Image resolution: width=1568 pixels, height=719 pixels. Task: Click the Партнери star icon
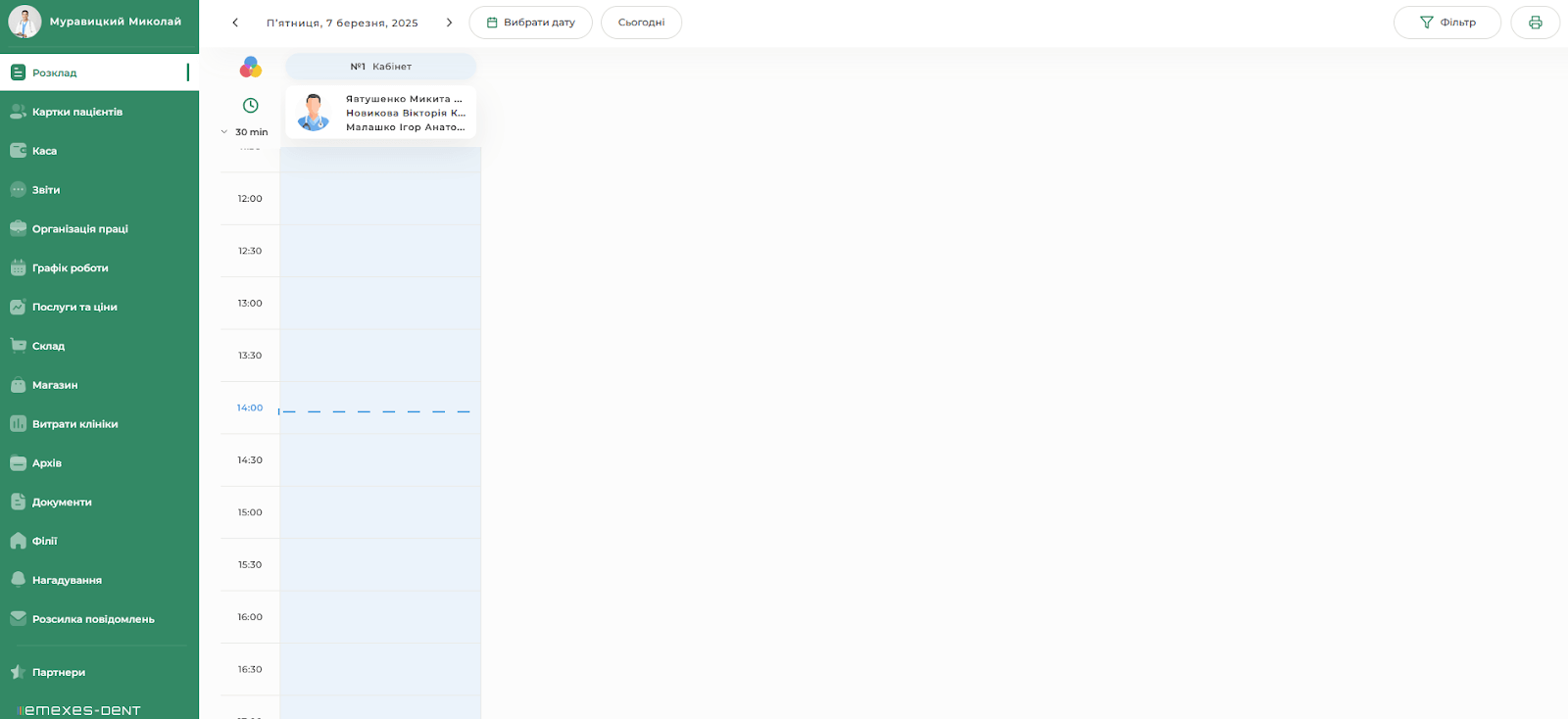pyautogui.click(x=18, y=672)
